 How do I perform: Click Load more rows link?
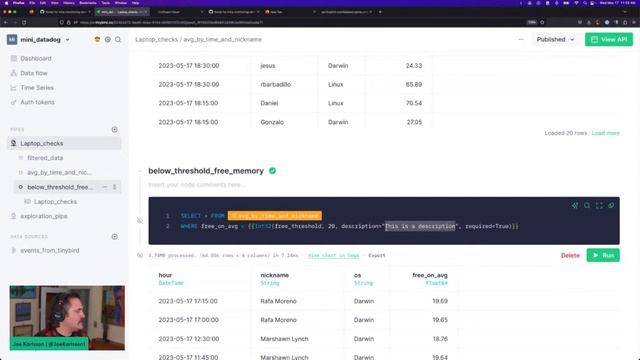click(x=605, y=133)
